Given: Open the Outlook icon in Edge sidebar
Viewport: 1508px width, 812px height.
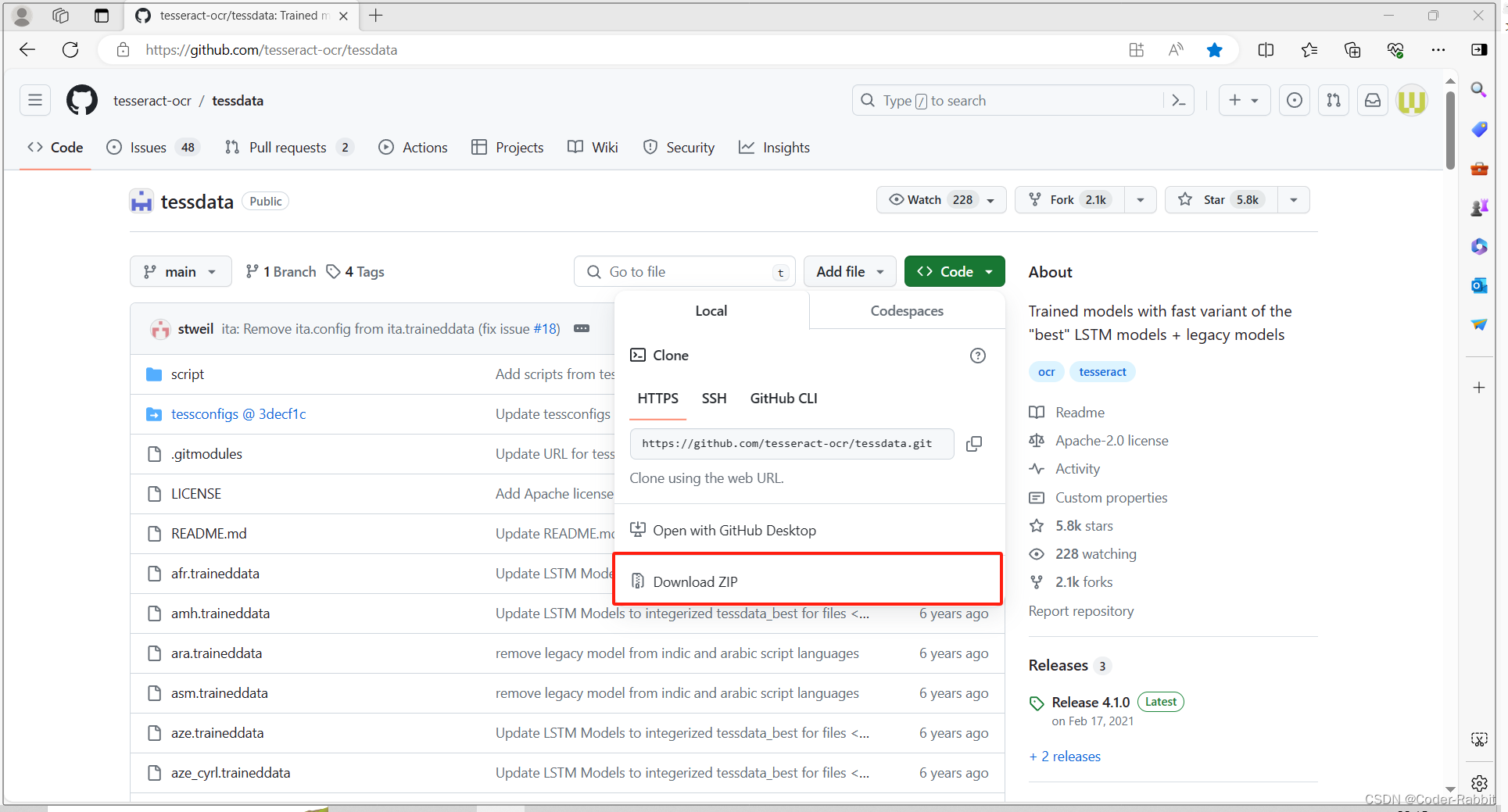Looking at the screenshot, I should [1479, 285].
